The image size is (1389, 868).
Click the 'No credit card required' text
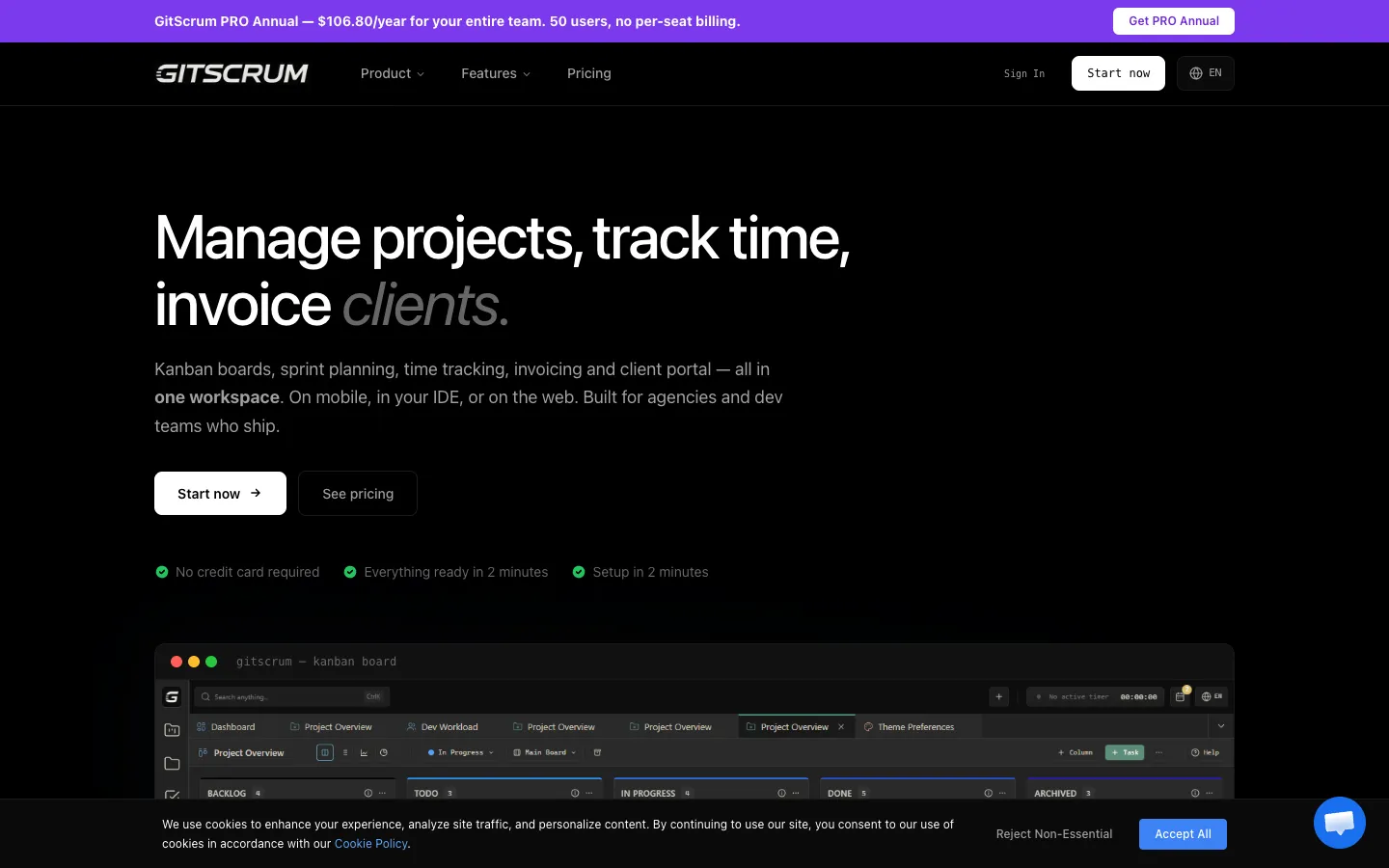[247, 572]
